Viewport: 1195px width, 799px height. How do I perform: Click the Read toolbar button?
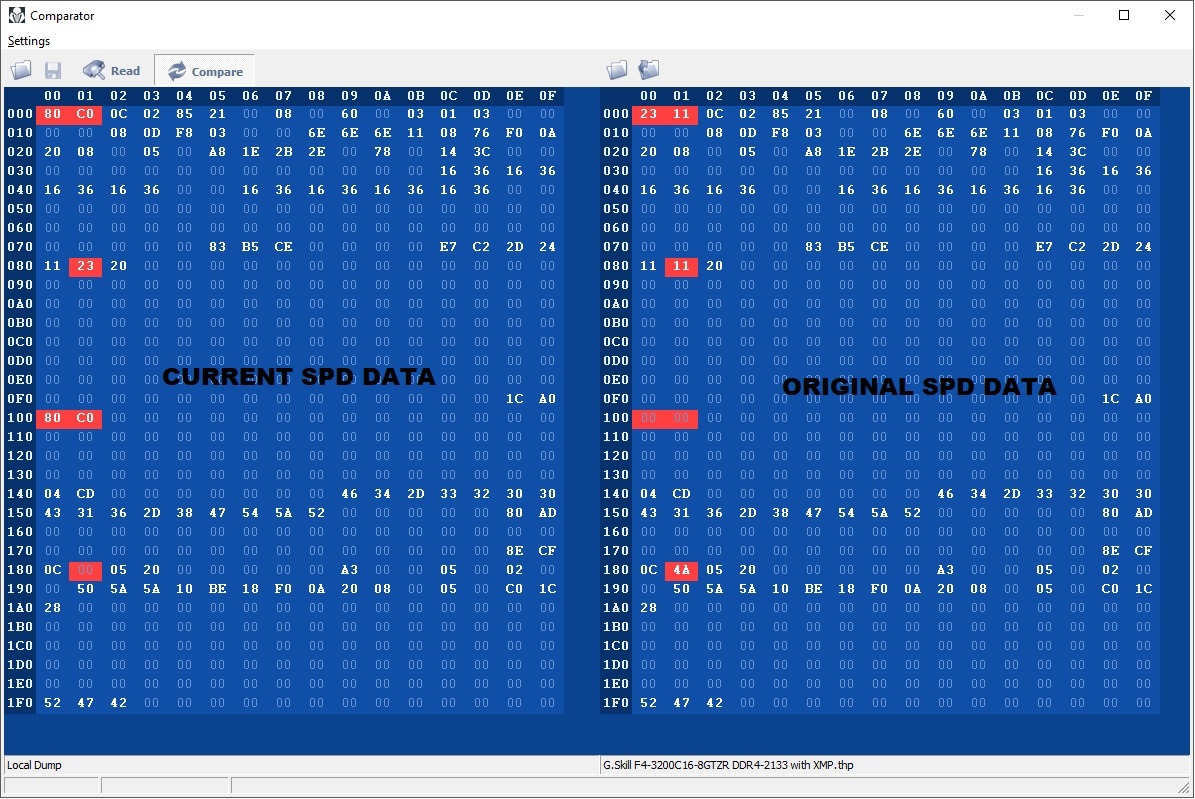coord(112,70)
